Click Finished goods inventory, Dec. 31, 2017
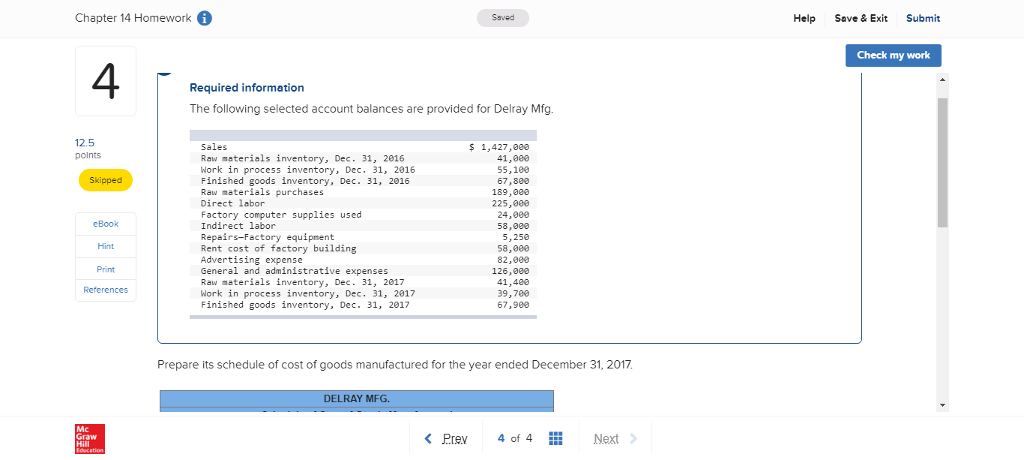Screen dimensions: 1024x460 pyautogui.click(x=363, y=305)
